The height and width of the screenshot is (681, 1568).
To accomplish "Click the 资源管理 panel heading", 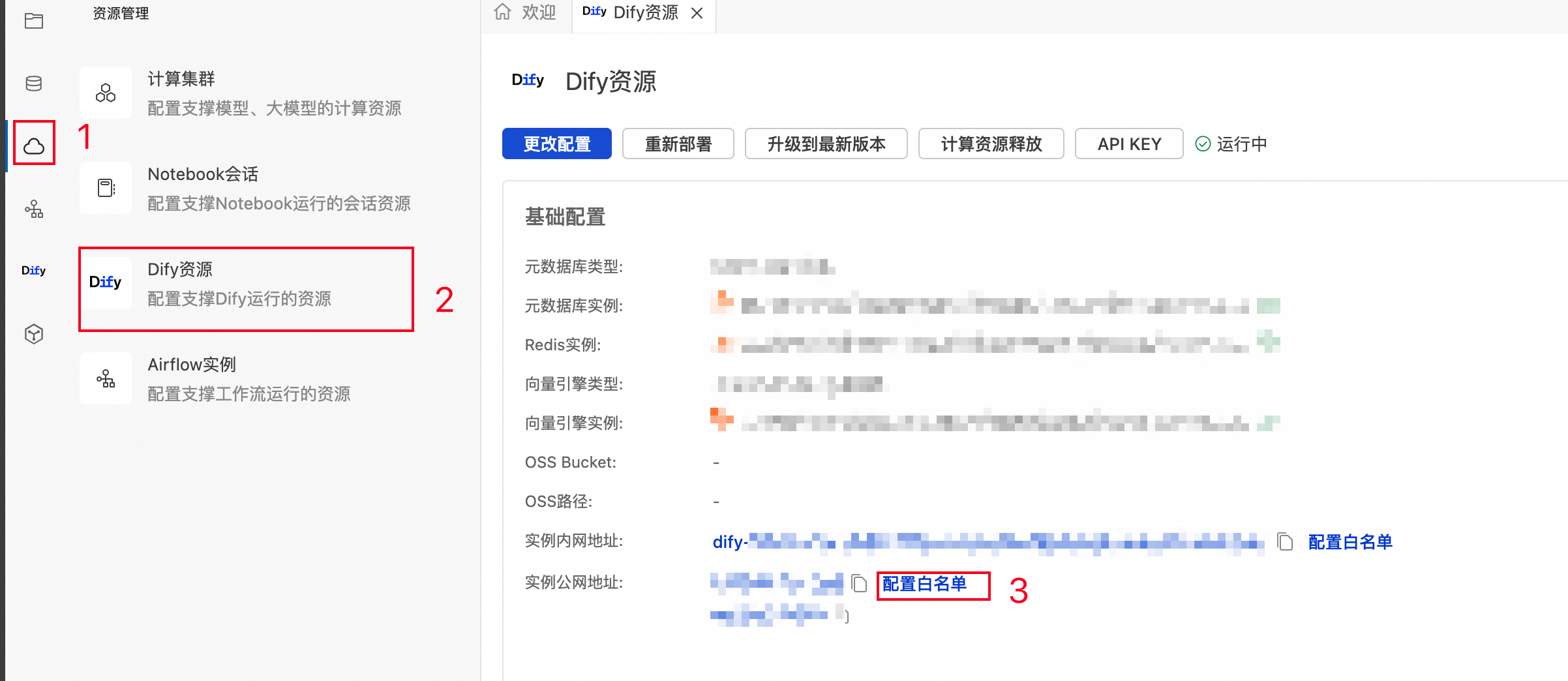I will click(x=121, y=14).
